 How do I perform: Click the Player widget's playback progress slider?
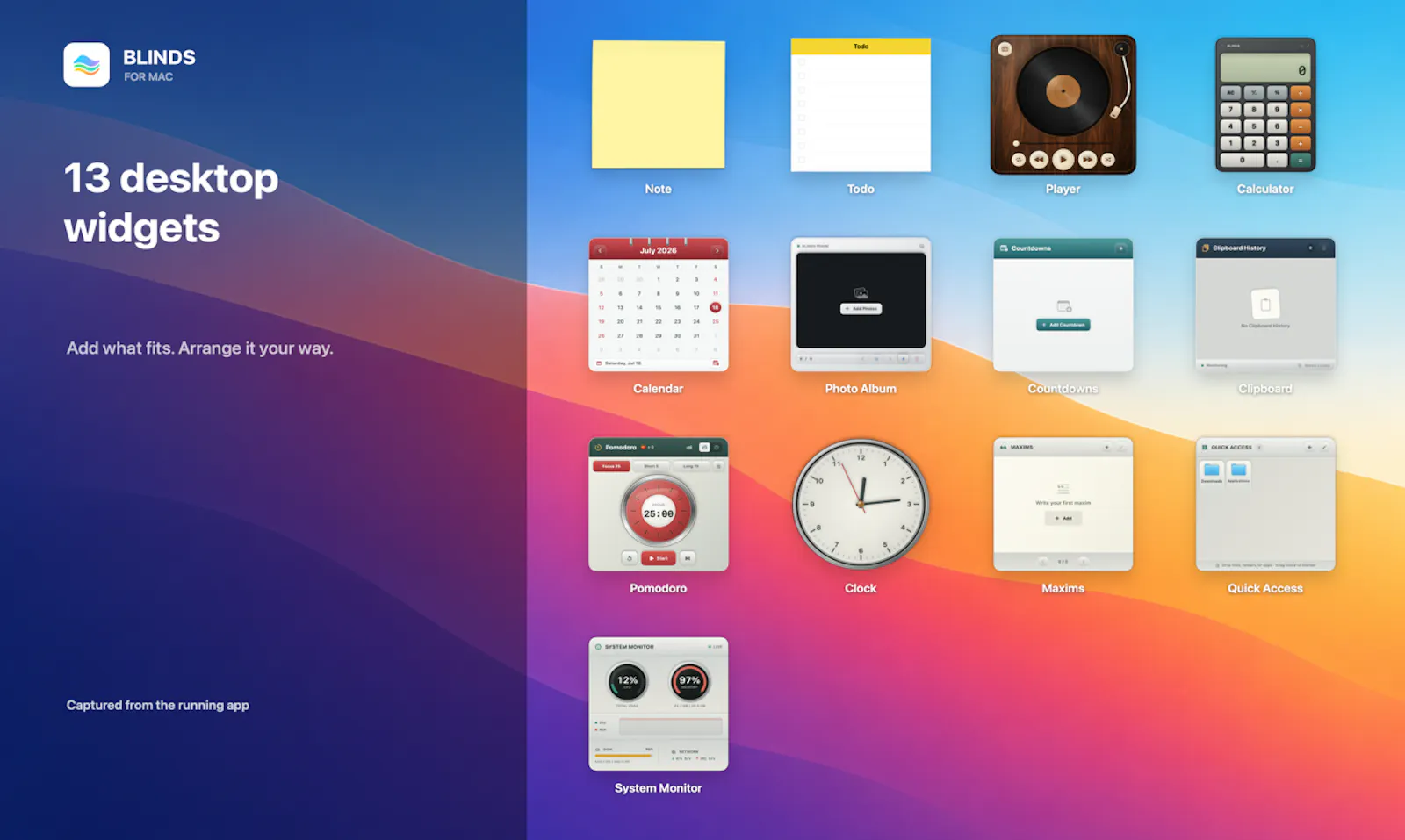(x=1063, y=143)
